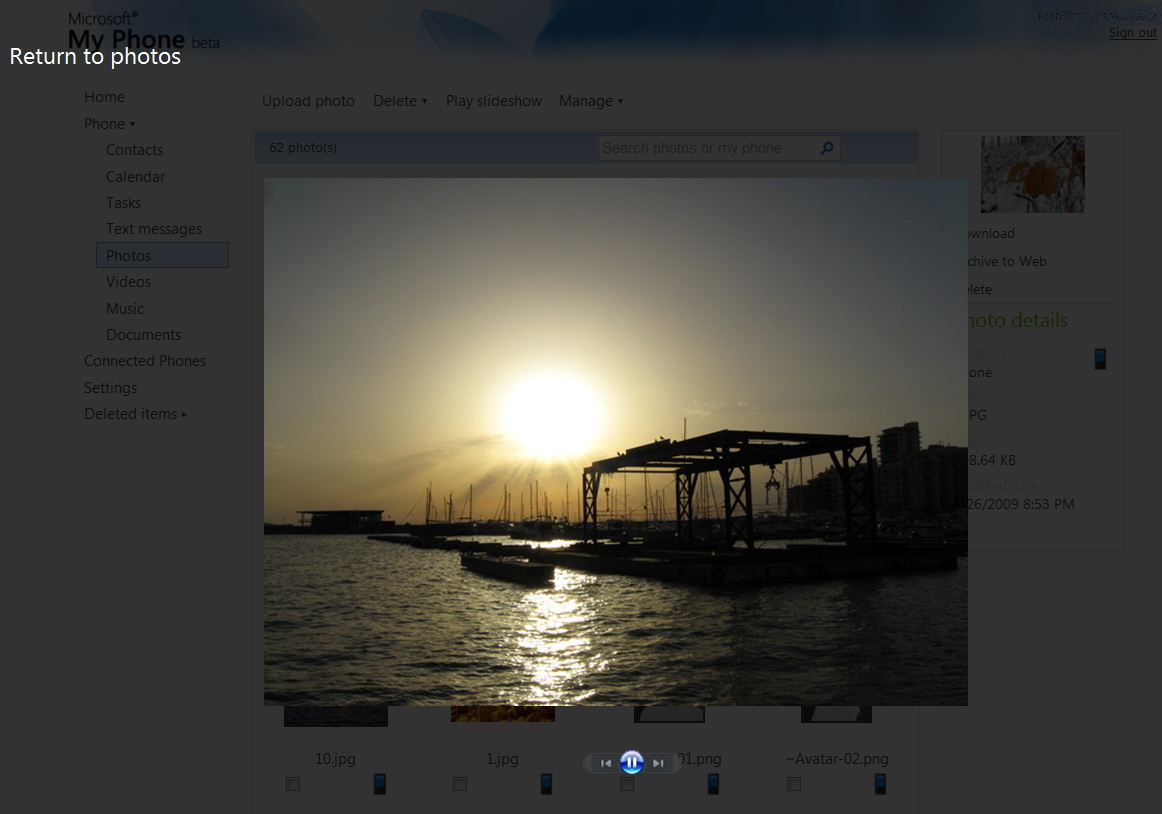Click phone icon beside ~Avatar-02.png
This screenshot has height=814, width=1162.
tap(880, 783)
